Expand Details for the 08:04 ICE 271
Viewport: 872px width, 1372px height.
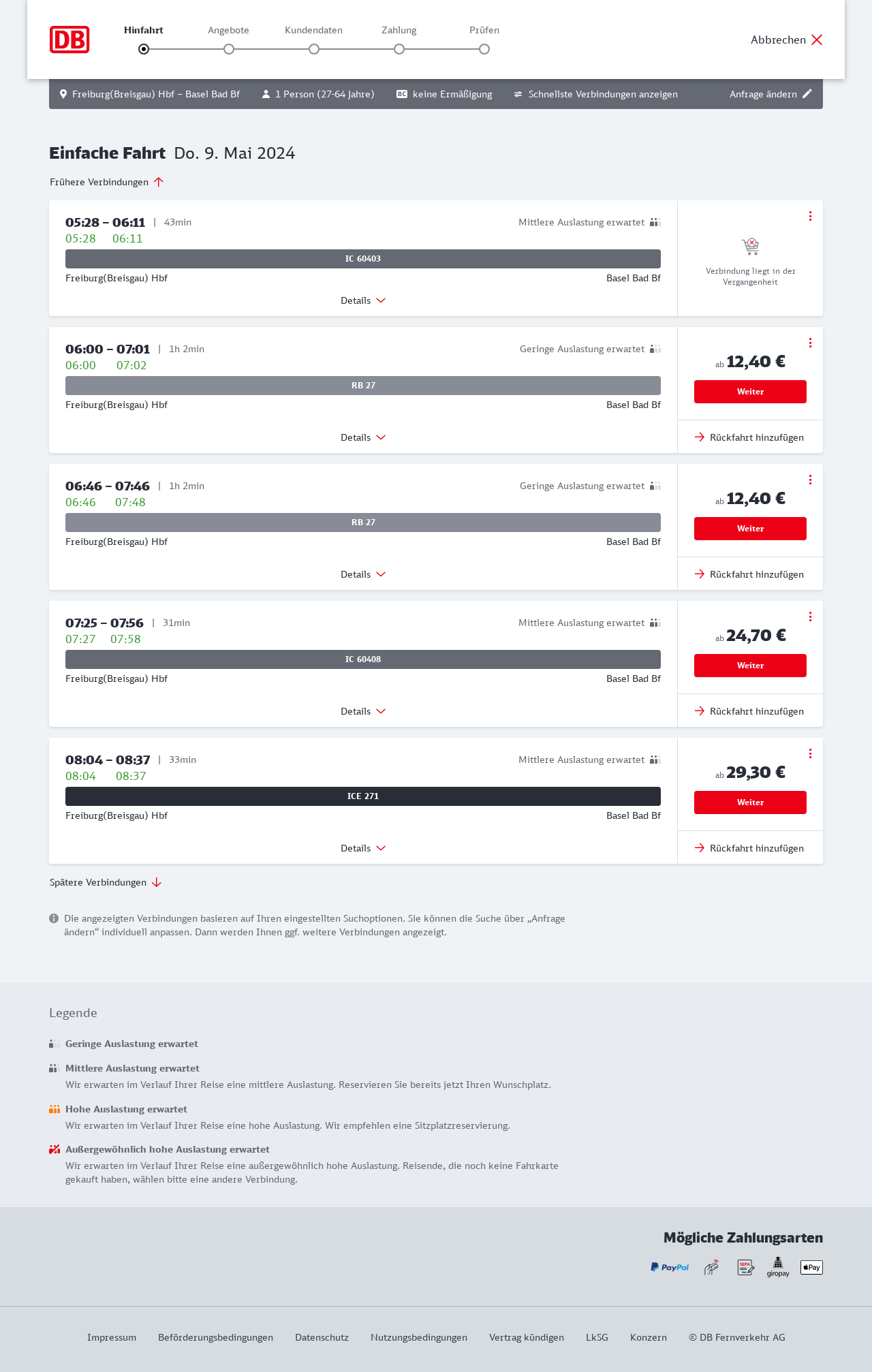coord(363,848)
